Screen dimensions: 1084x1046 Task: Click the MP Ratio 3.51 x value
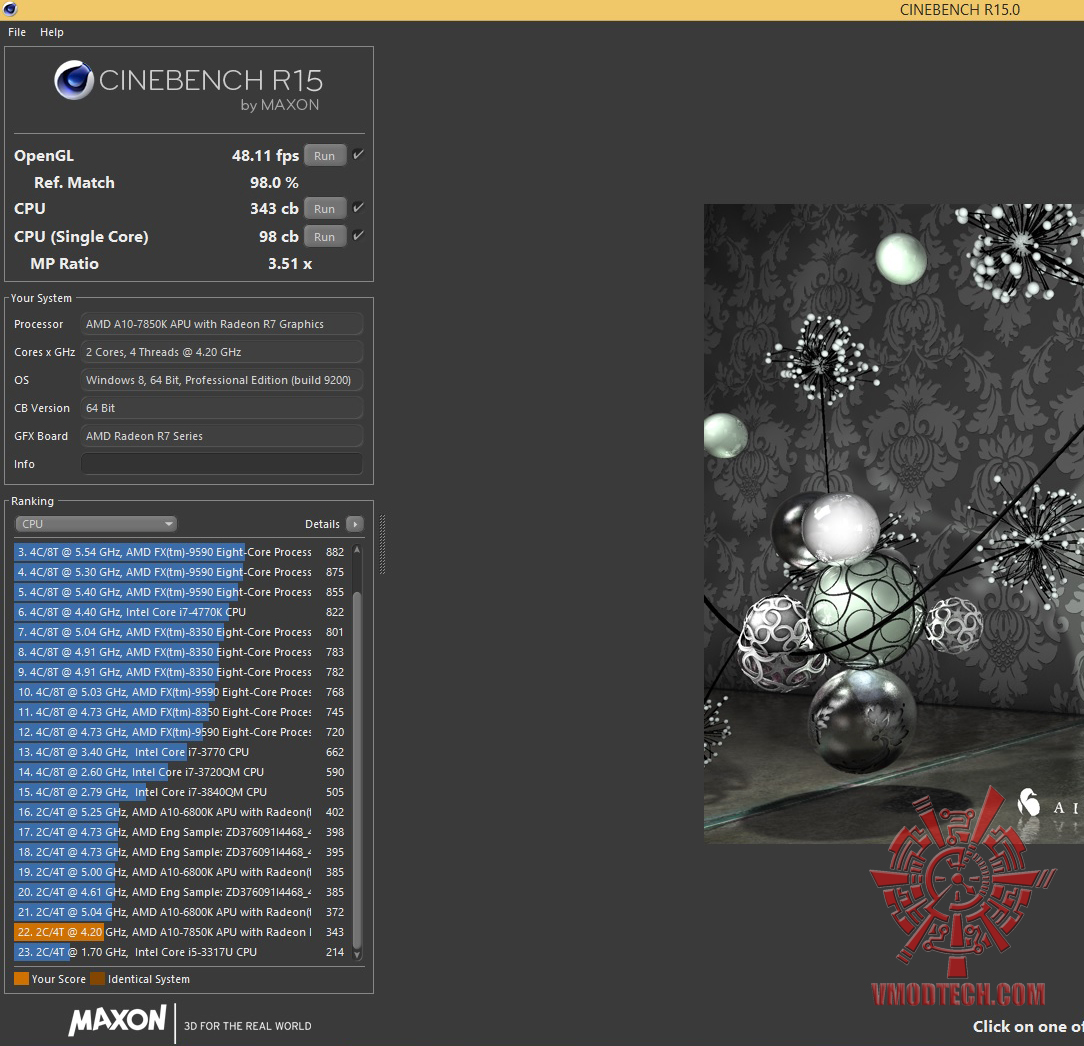(290, 263)
